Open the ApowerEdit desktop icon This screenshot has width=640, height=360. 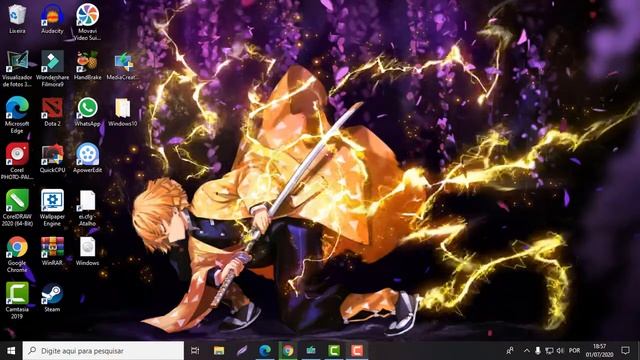87,158
